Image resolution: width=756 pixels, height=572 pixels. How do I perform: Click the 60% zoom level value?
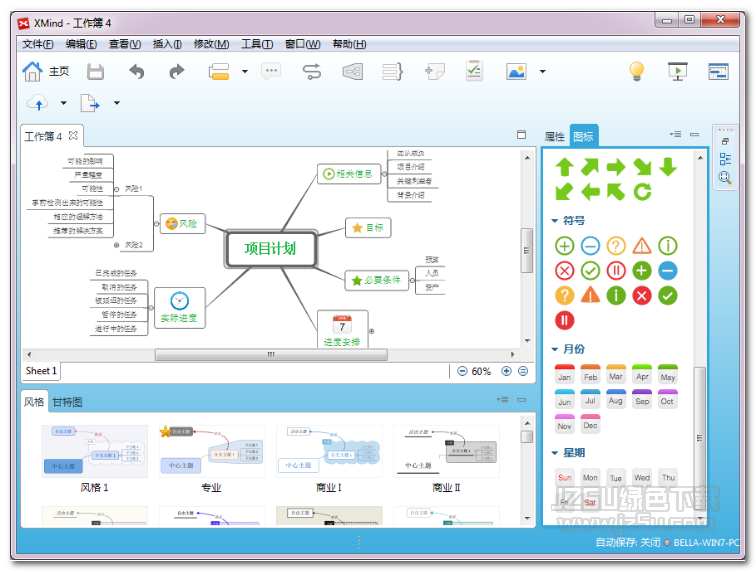coord(481,371)
